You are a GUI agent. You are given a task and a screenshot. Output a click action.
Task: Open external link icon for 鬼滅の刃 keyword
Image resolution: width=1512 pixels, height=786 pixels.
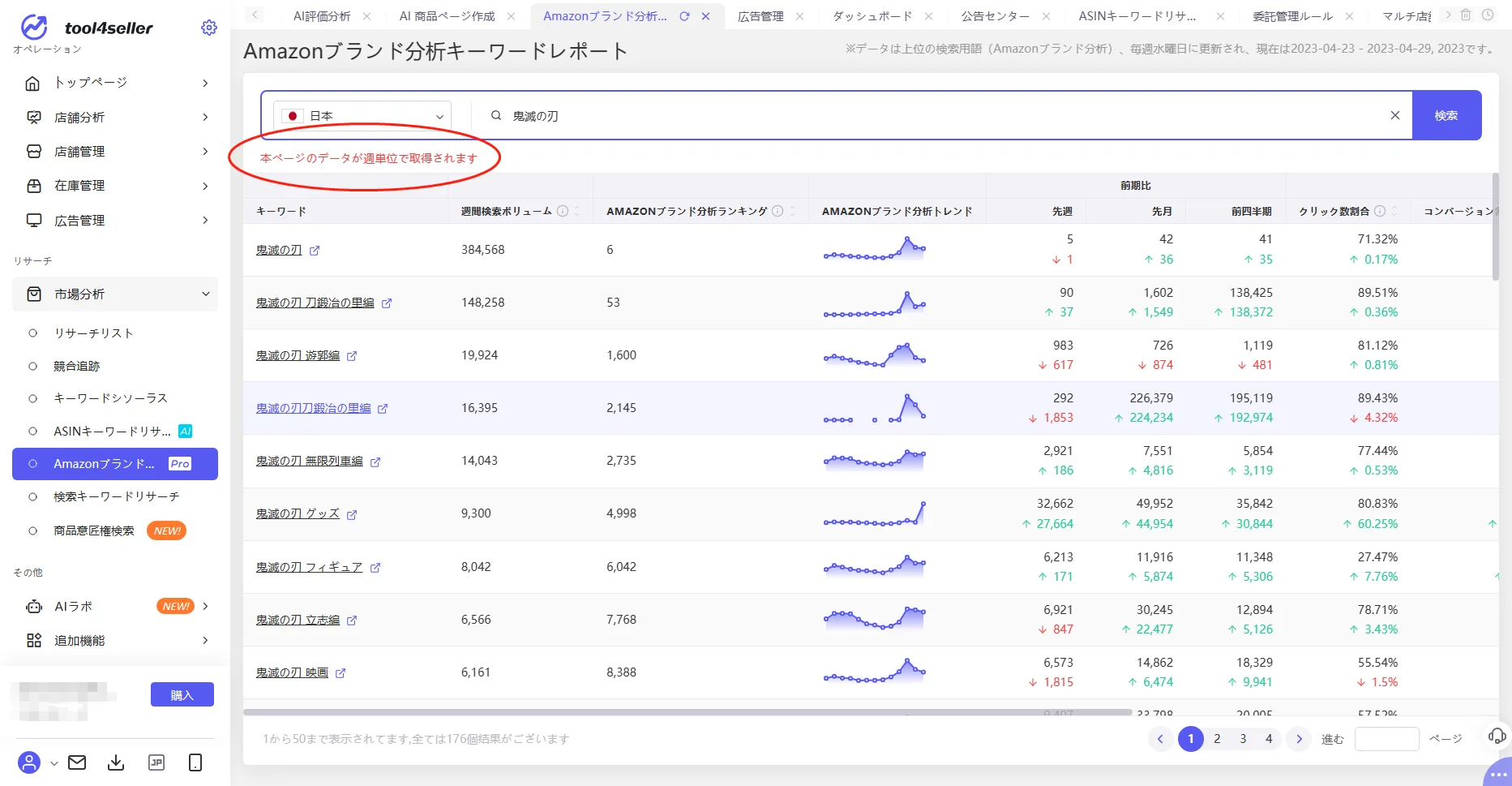pyautogui.click(x=315, y=251)
